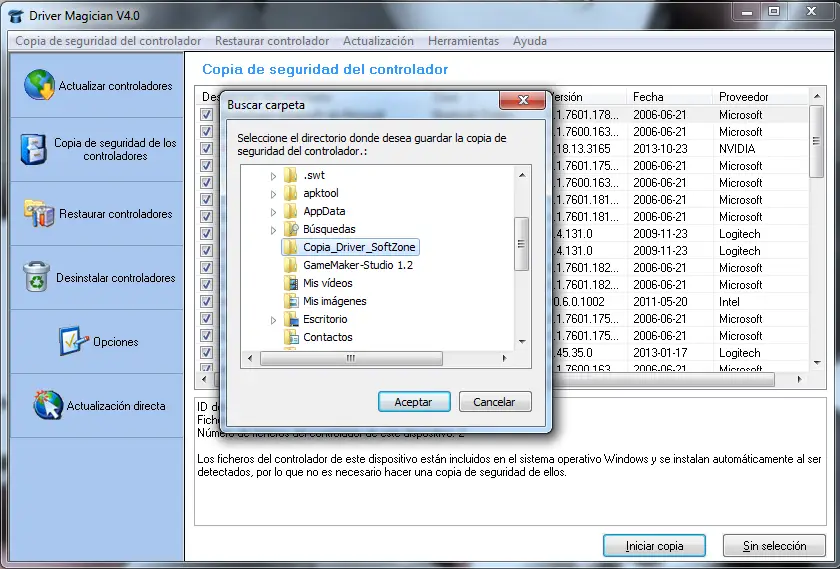This screenshot has width=840, height=569.
Task: Close the Buscar carpeta dialog
Action: click(523, 100)
